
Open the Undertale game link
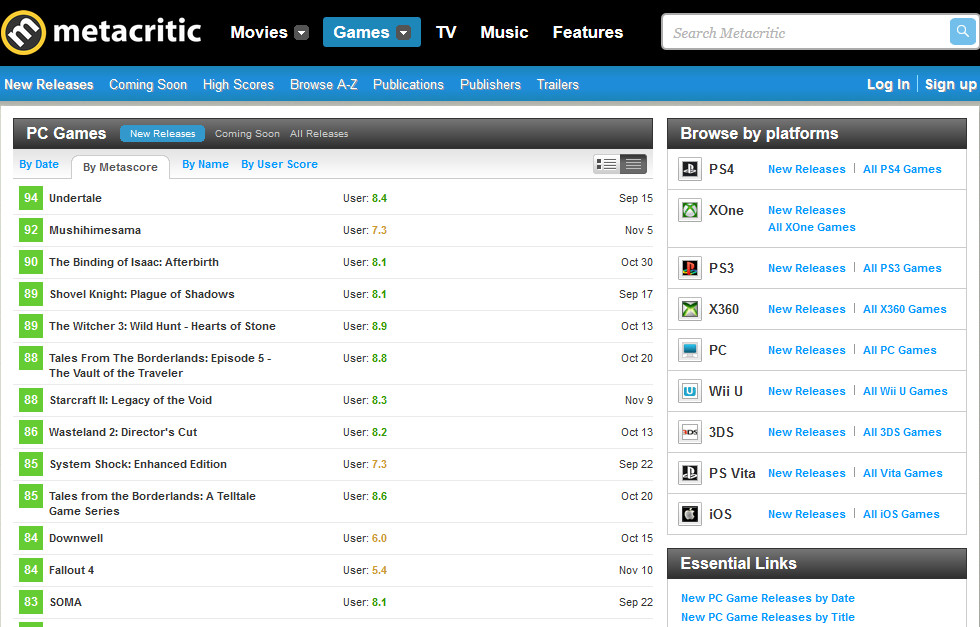point(75,198)
